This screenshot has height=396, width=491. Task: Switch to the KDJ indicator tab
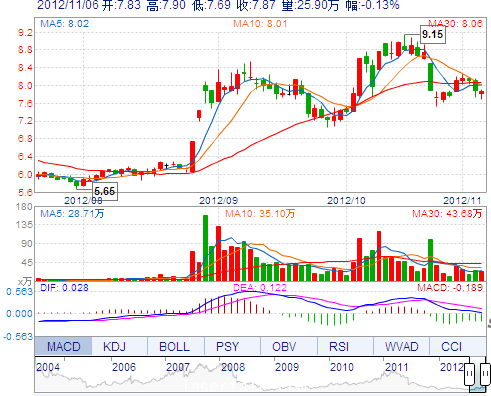(114, 347)
